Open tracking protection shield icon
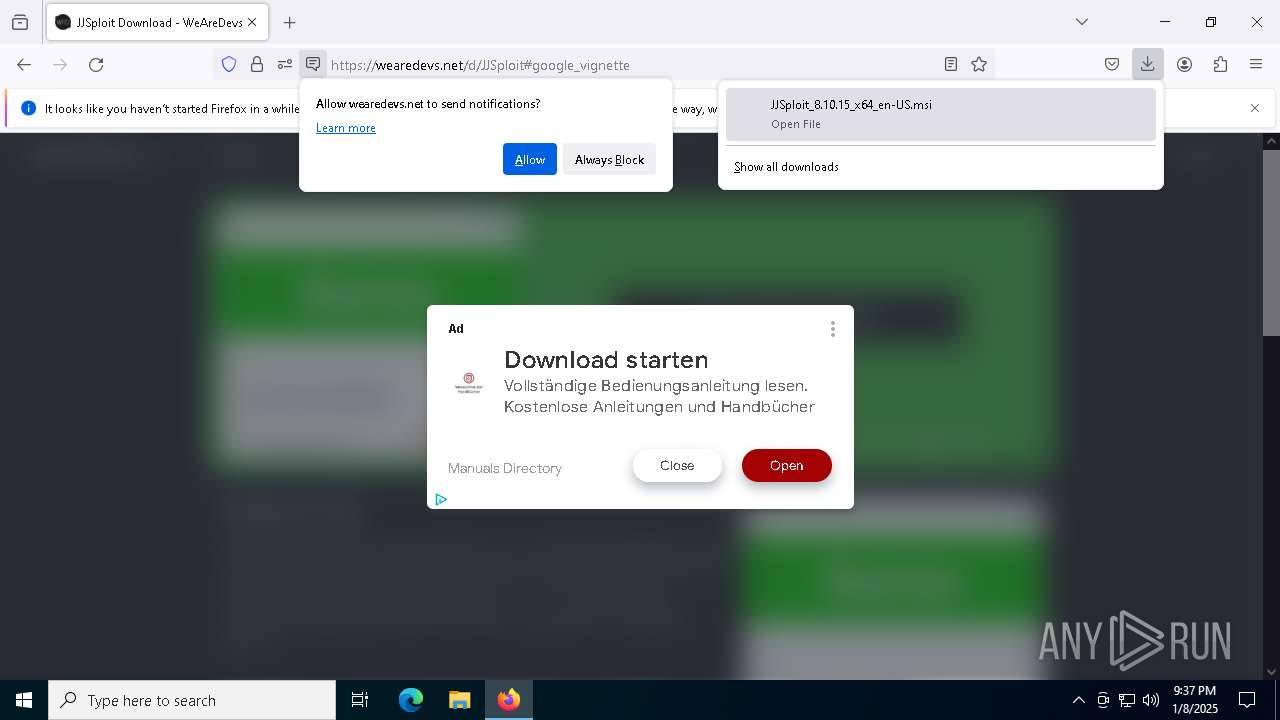Image resolution: width=1280 pixels, height=720 pixels. [229, 64]
